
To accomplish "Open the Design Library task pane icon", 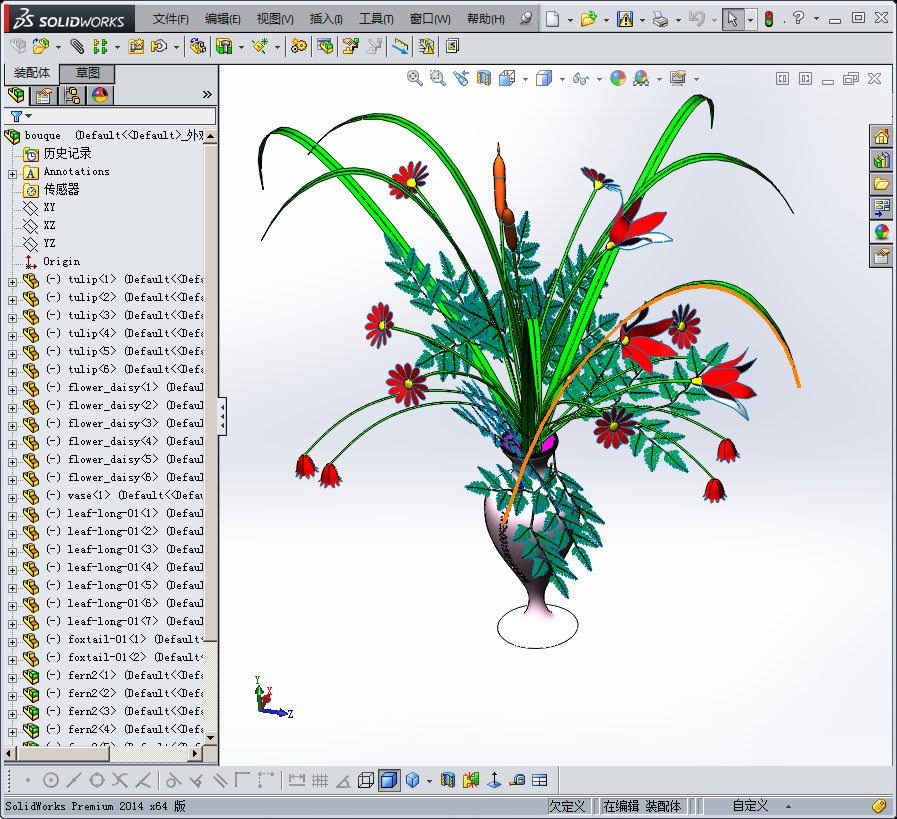I will 881,160.
